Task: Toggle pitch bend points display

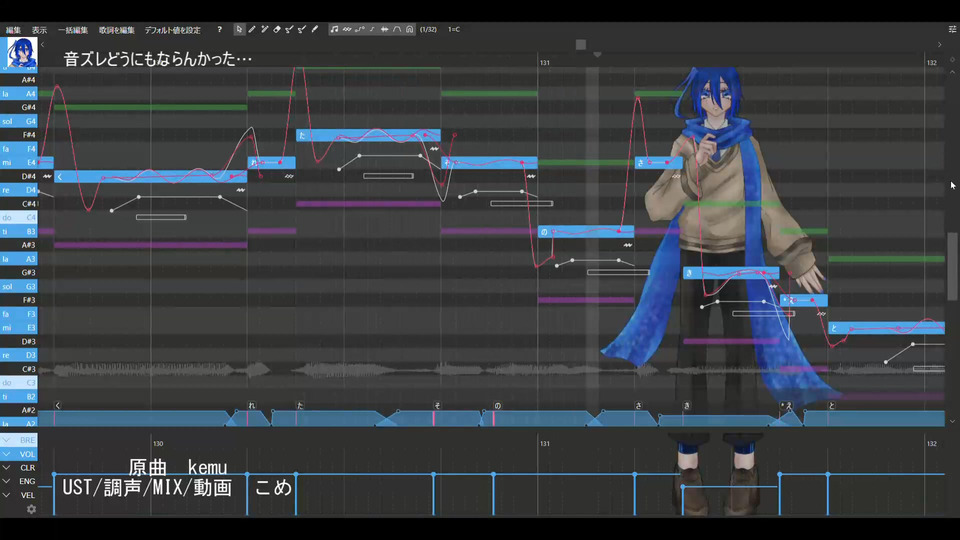Action: pyautogui.click(x=359, y=29)
